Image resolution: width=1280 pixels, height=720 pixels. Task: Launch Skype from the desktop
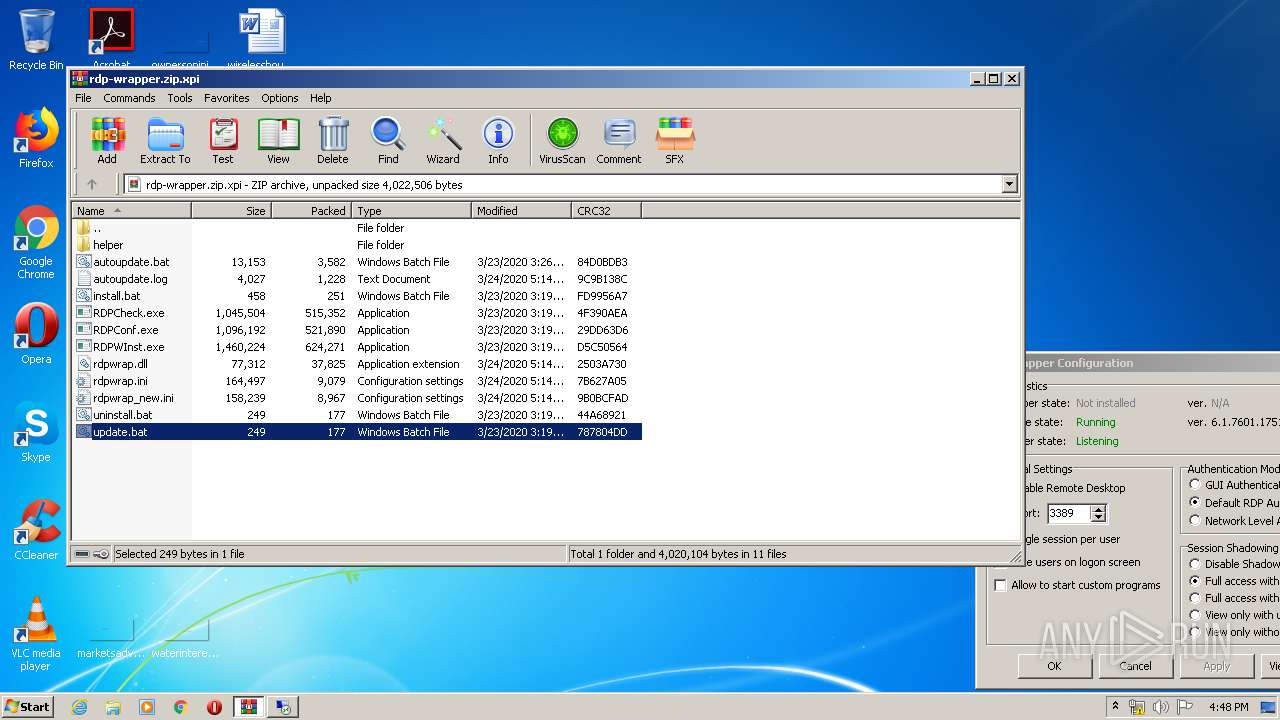click(x=36, y=432)
